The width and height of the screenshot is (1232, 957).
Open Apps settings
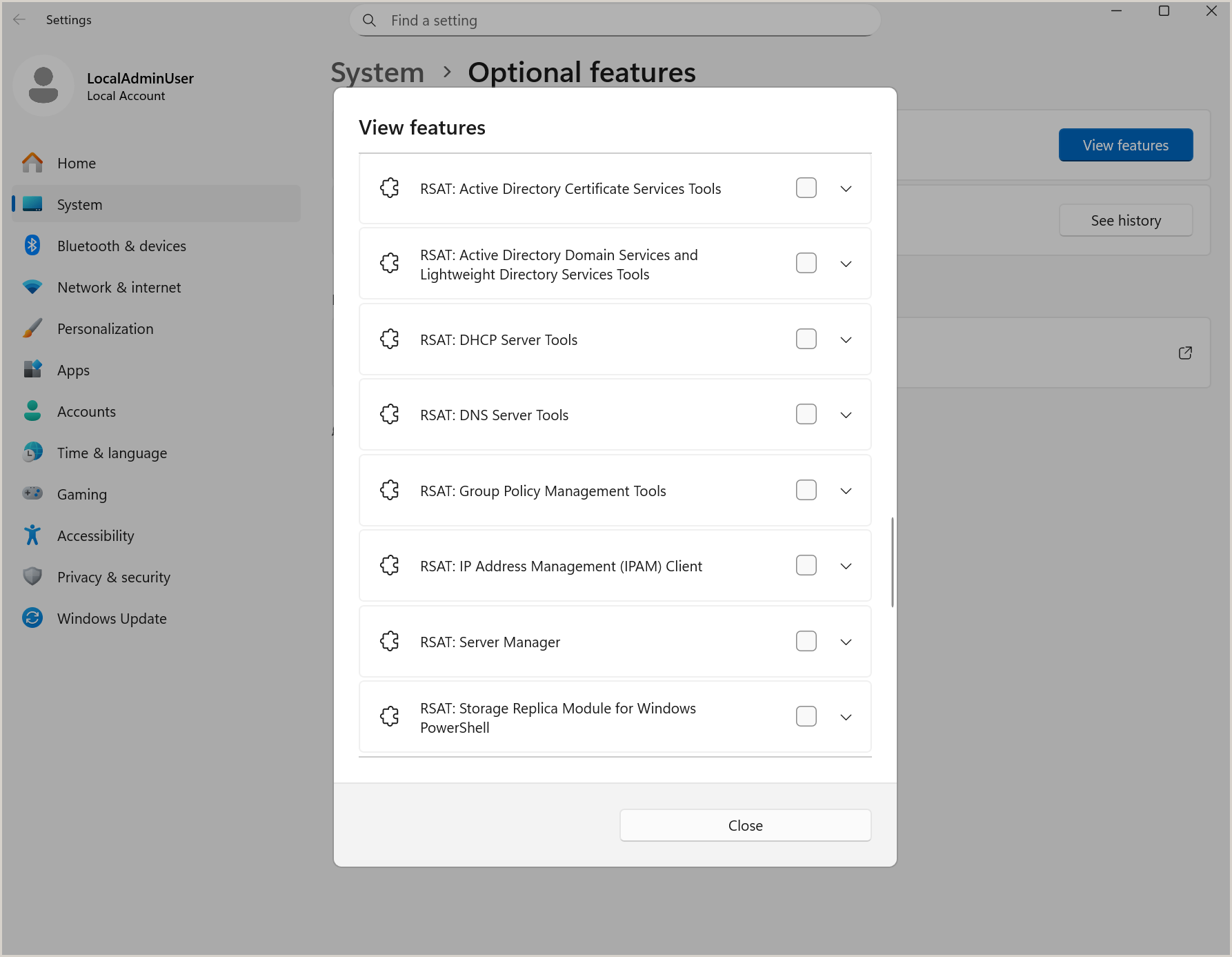click(x=73, y=370)
